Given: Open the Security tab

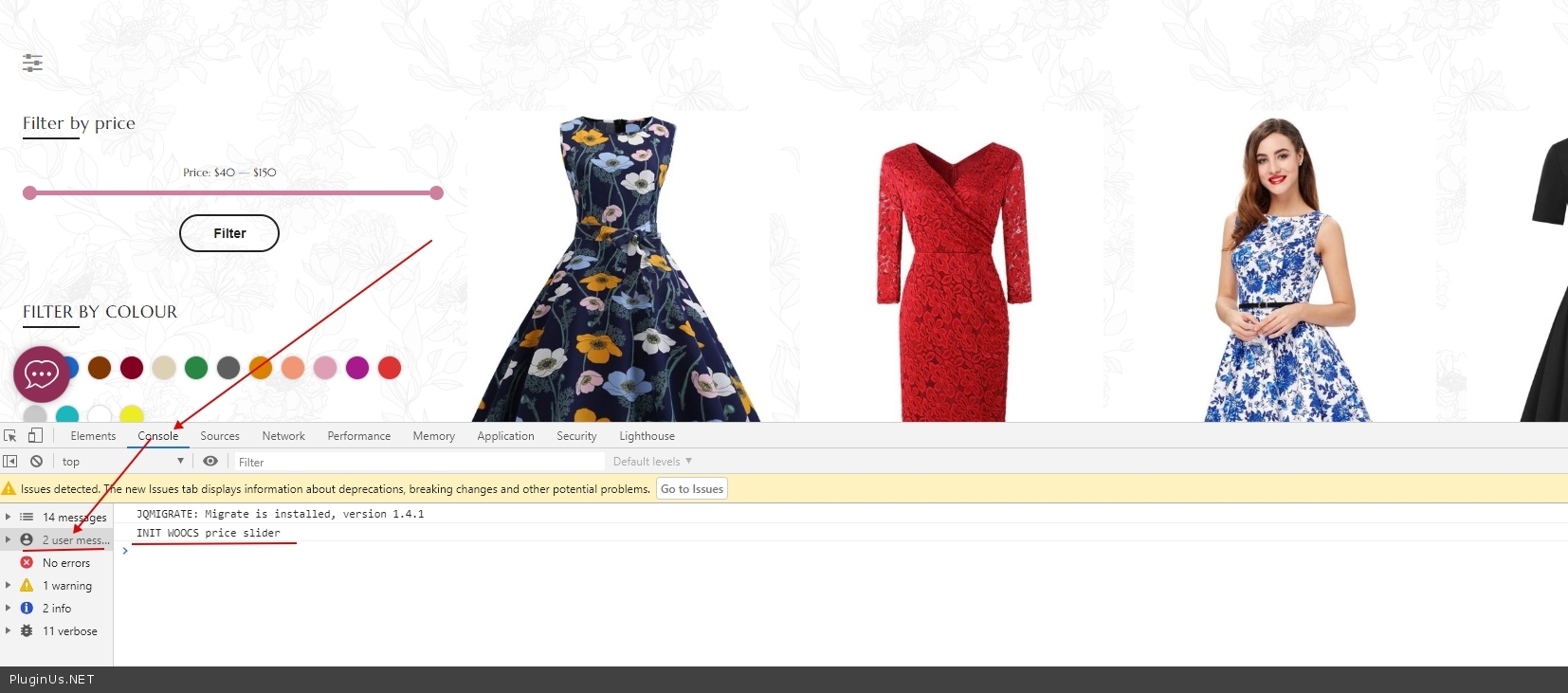Looking at the screenshot, I should tap(576, 436).
